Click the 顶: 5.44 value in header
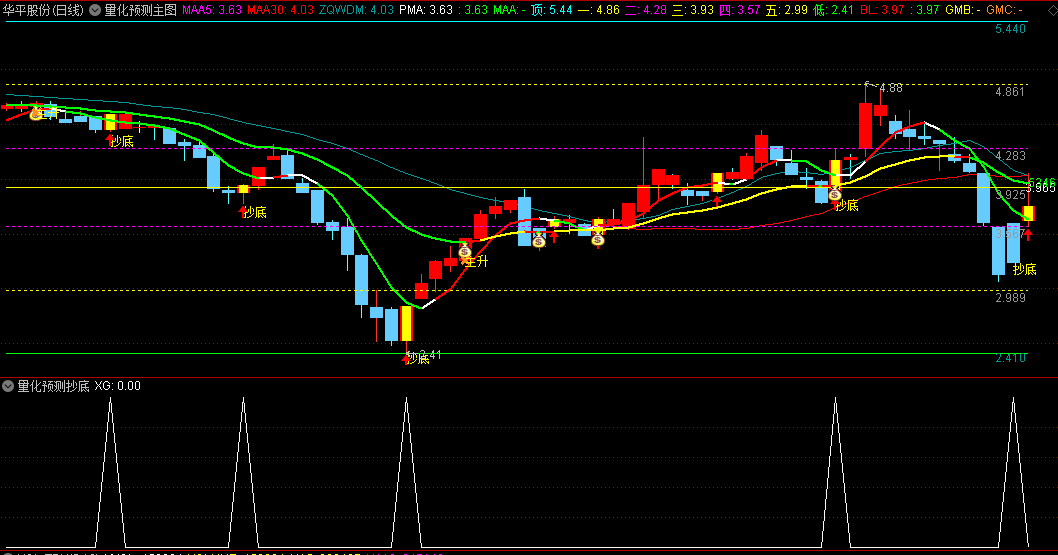Screen dimensions: 1058x555 551,10
